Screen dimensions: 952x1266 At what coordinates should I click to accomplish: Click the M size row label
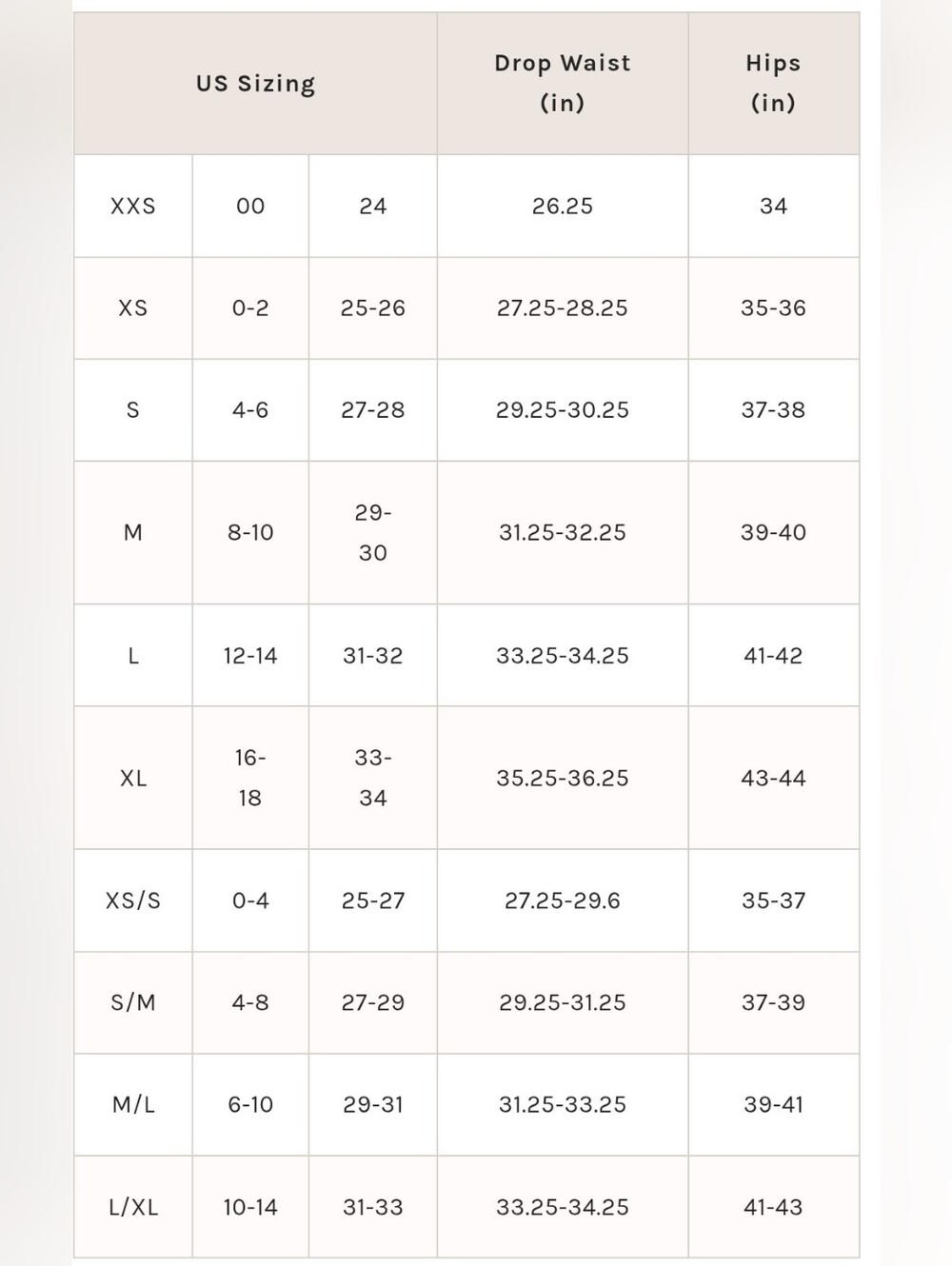[x=133, y=533]
